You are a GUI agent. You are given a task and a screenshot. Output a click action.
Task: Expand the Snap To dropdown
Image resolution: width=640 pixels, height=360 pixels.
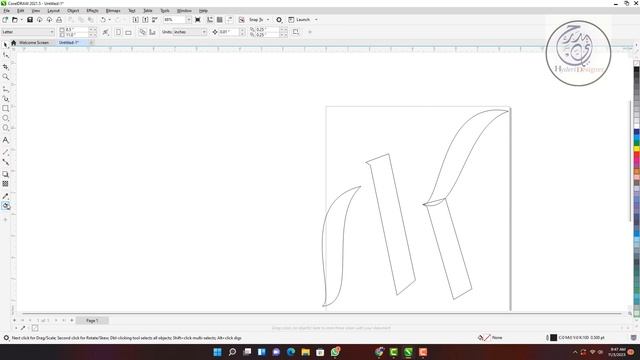pos(268,20)
